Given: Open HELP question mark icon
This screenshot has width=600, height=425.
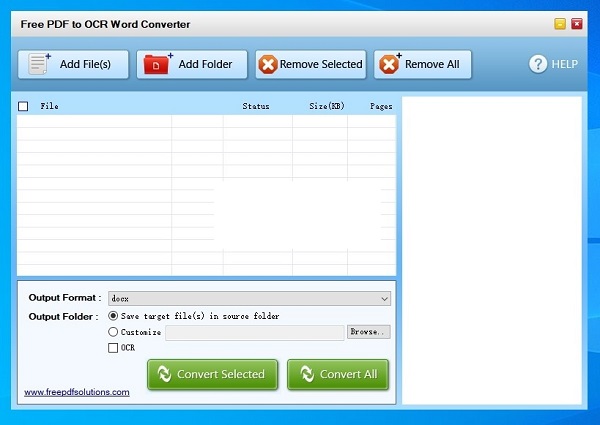Looking at the screenshot, I should click(538, 64).
